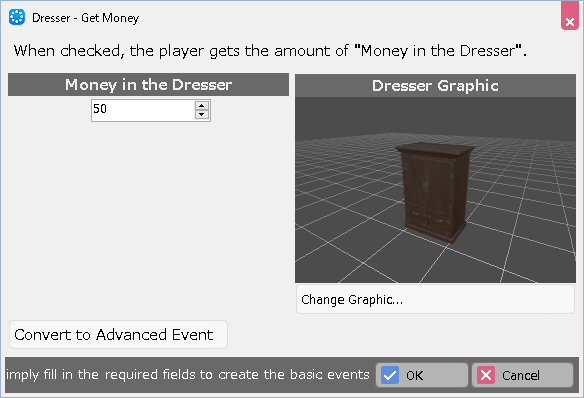Select Convert to Advanced Event
The width and height of the screenshot is (584, 398).
118,334
